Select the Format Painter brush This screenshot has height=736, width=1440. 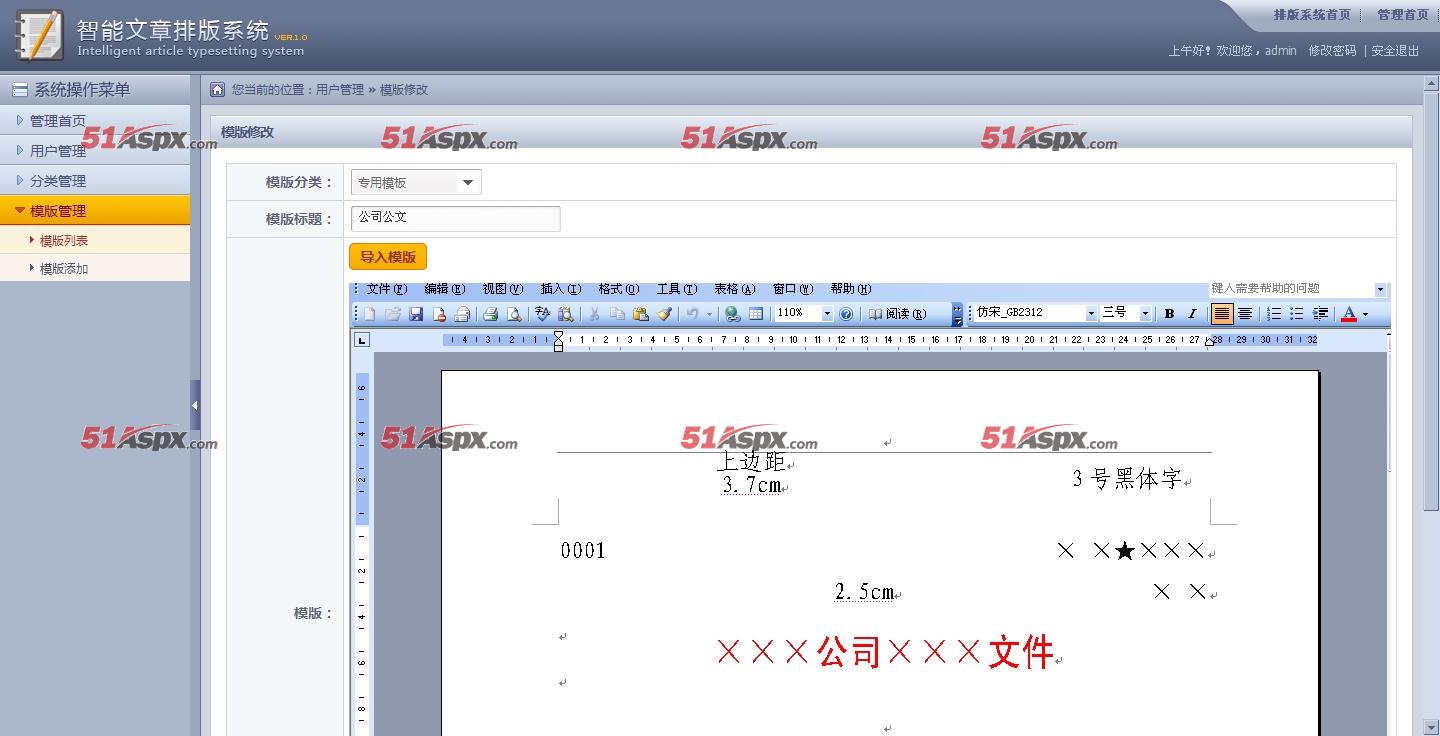[664, 314]
